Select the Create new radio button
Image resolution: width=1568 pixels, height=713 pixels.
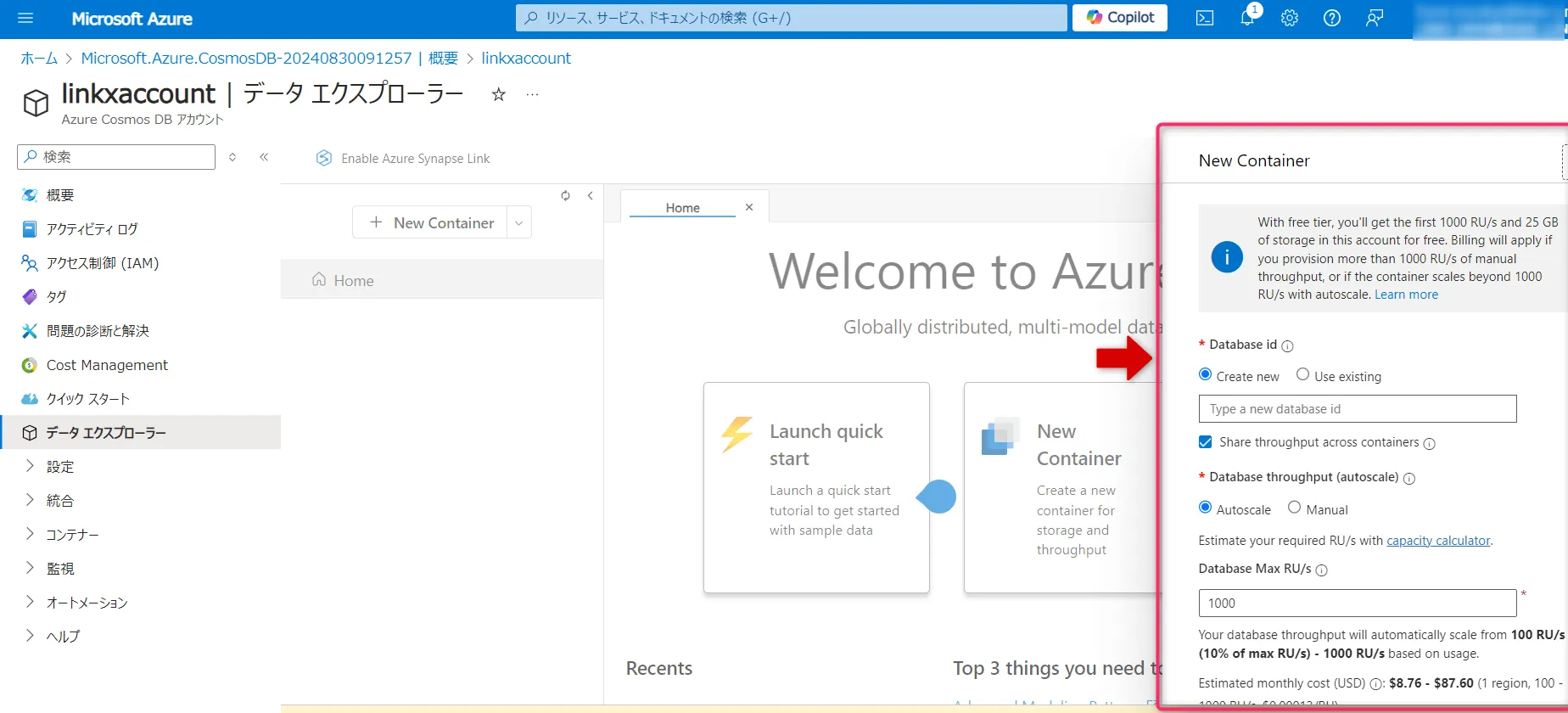pyautogui.click(x=1205, y=374)
